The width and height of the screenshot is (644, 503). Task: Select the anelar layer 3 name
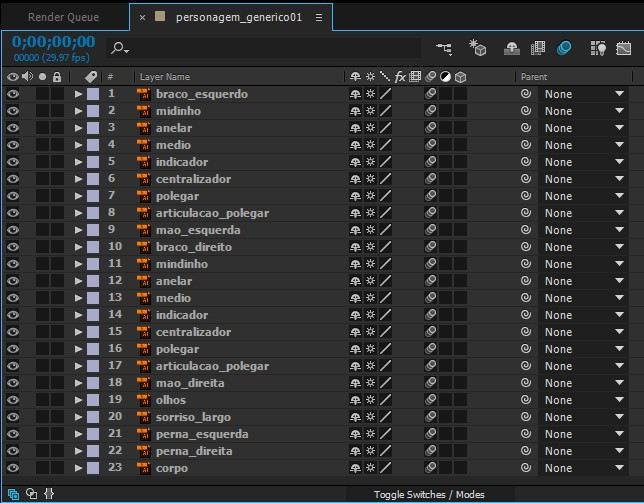(x=174, y=128)
